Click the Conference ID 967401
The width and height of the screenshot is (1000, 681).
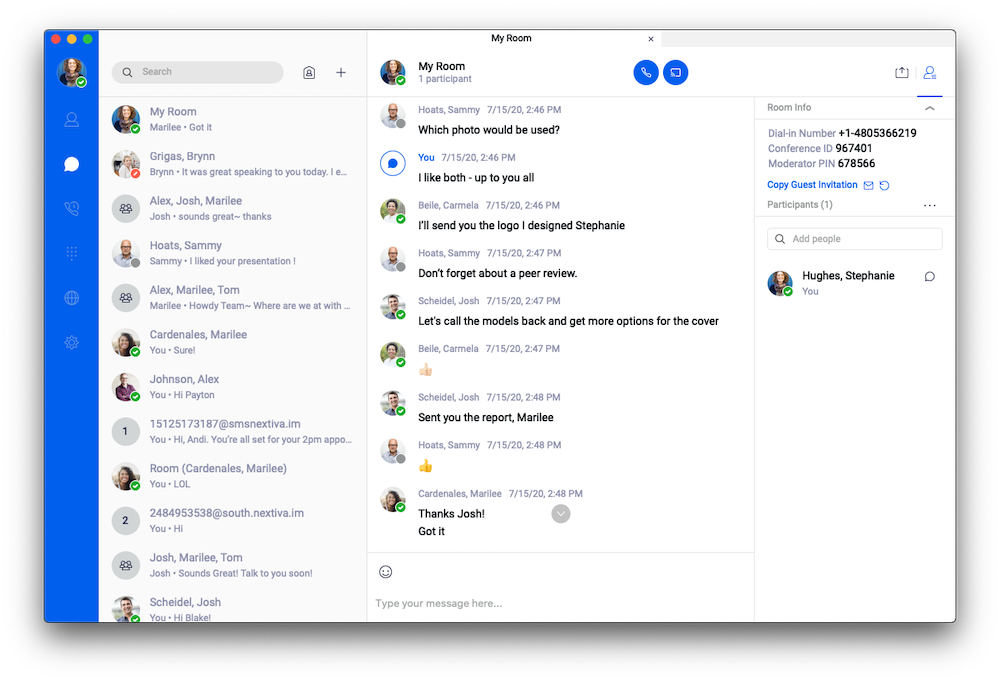820,149
